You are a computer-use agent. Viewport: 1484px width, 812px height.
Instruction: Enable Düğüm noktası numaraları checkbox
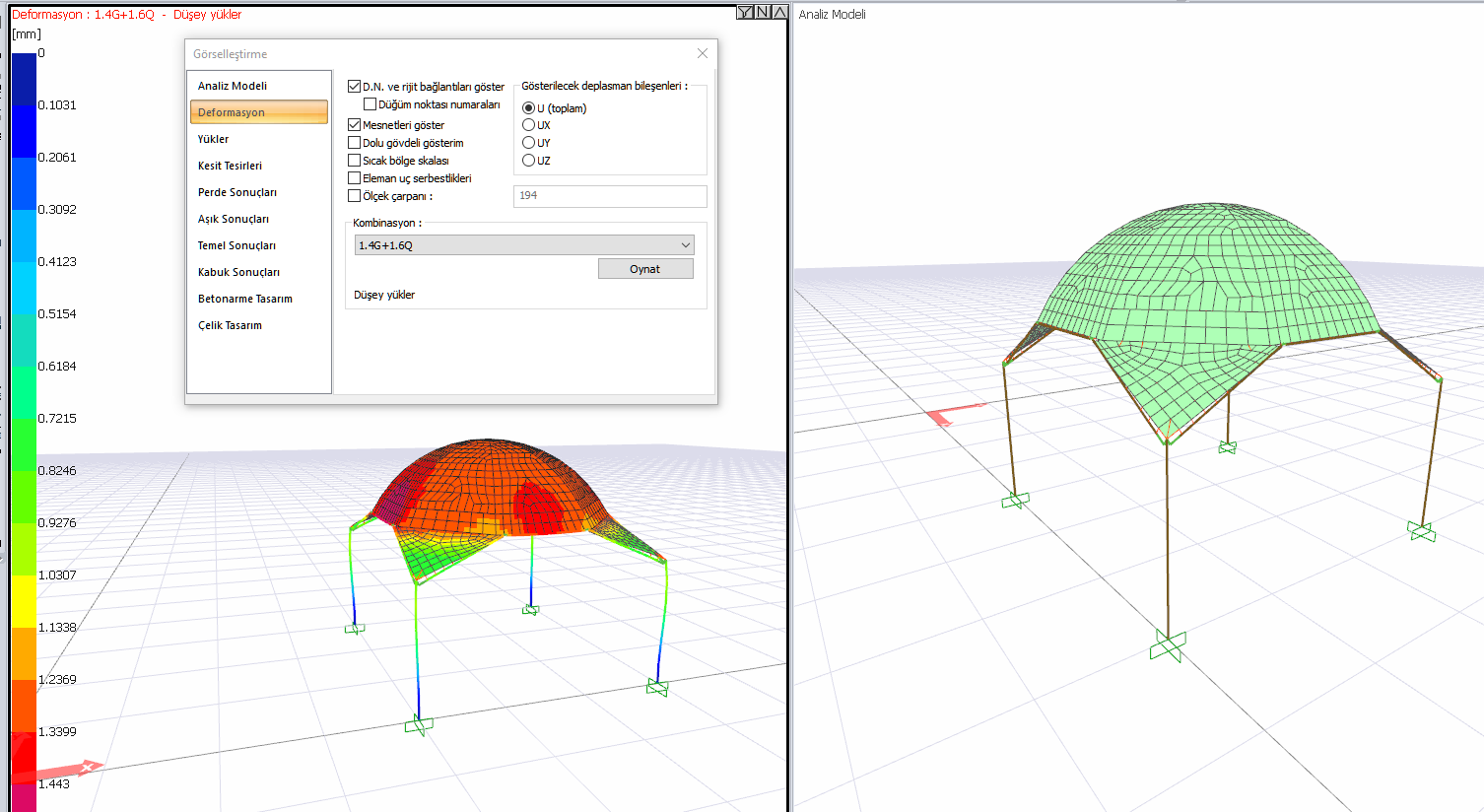(x=370, y=104)
